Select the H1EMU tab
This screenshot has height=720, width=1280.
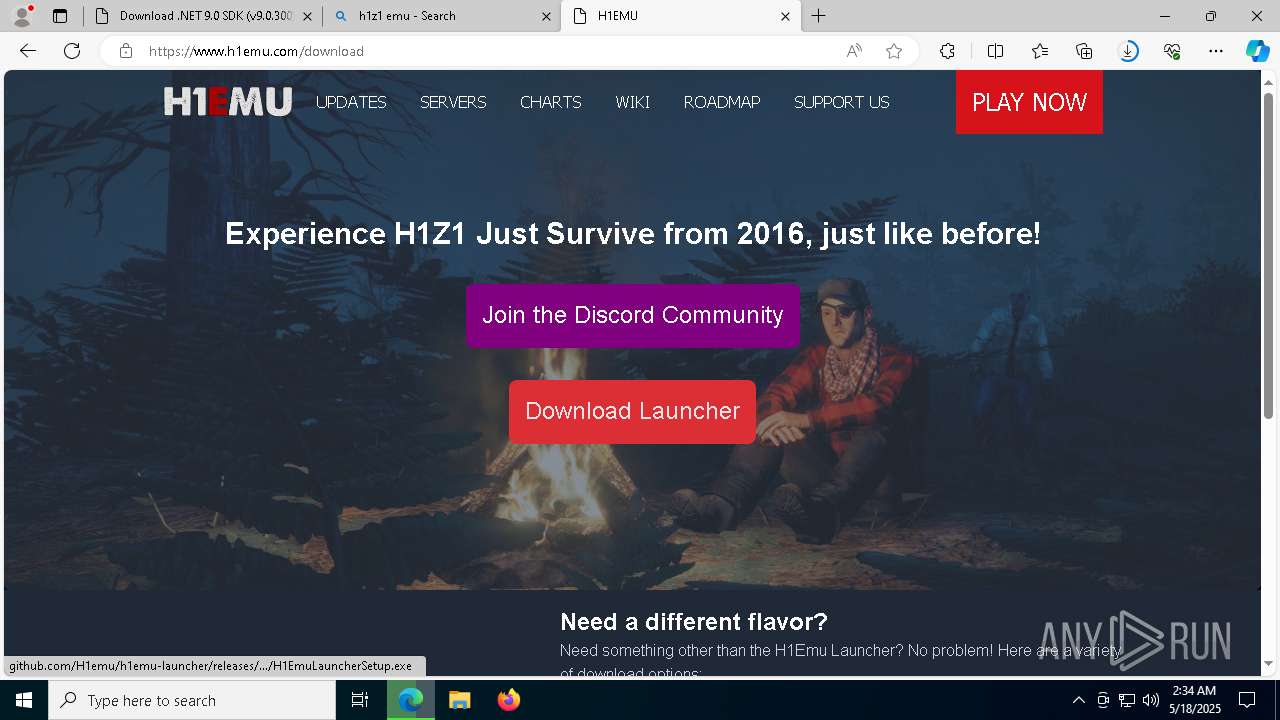tap(681, 16)
